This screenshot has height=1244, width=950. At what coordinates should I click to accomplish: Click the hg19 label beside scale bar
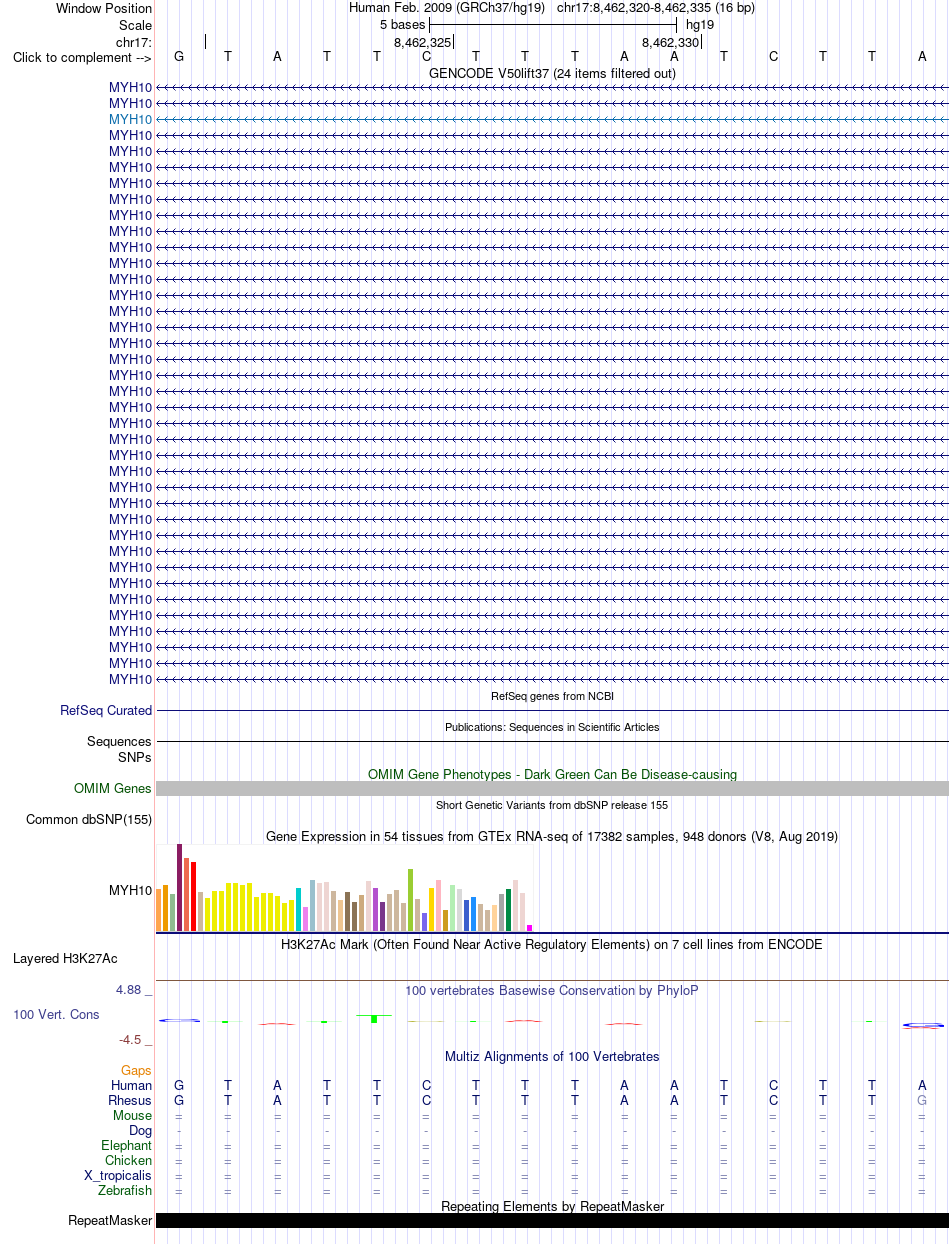click(700, 24)
